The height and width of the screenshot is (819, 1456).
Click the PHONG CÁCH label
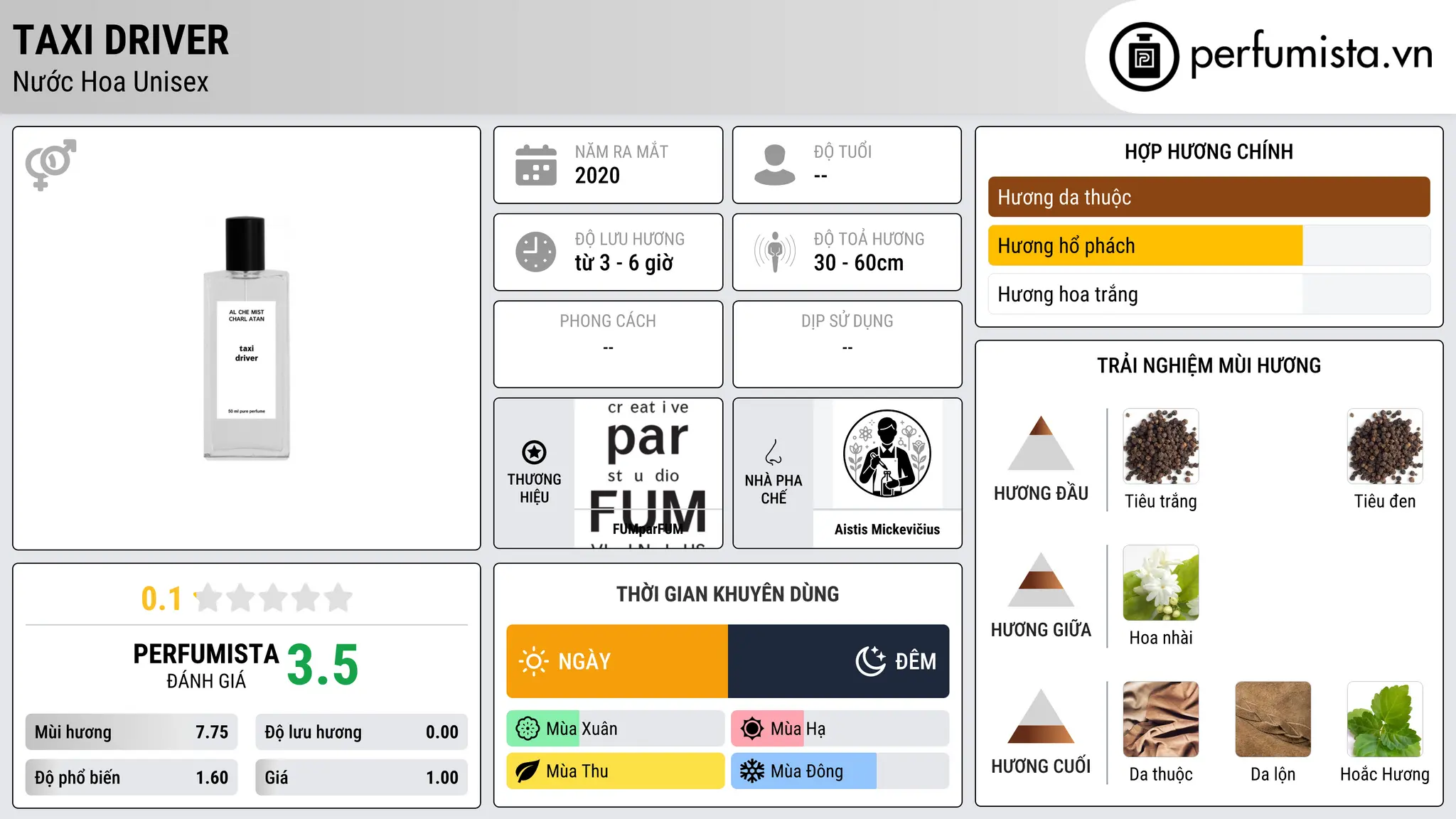[608, 321]
